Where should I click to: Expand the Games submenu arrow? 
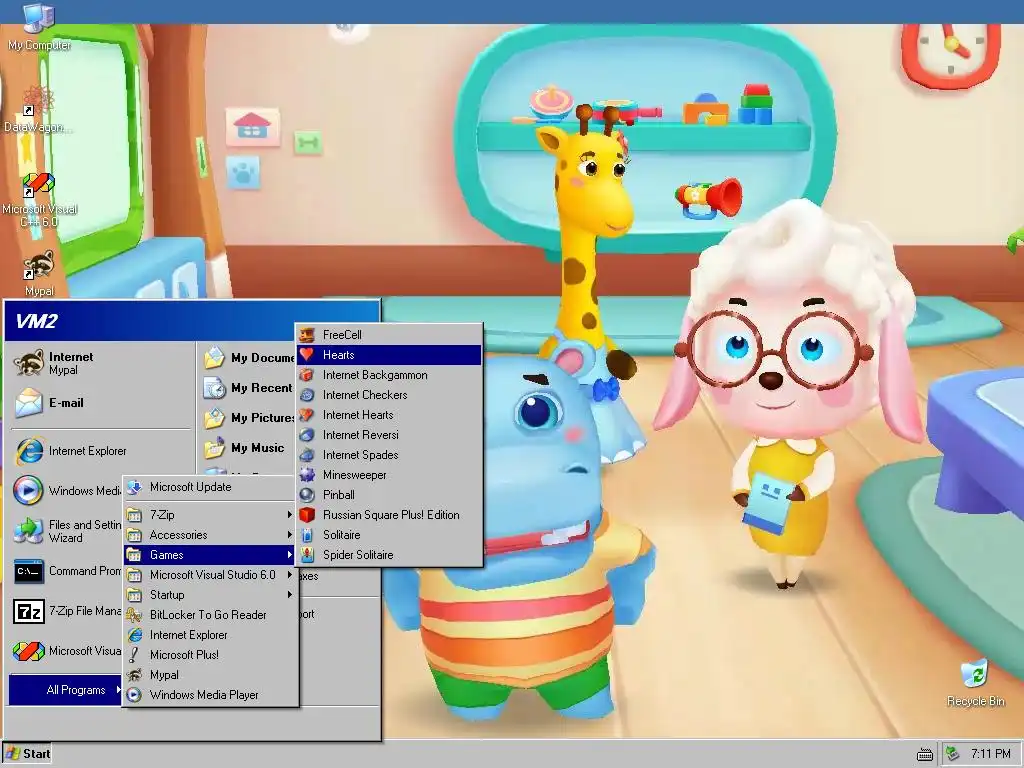[x=290, y=555]
